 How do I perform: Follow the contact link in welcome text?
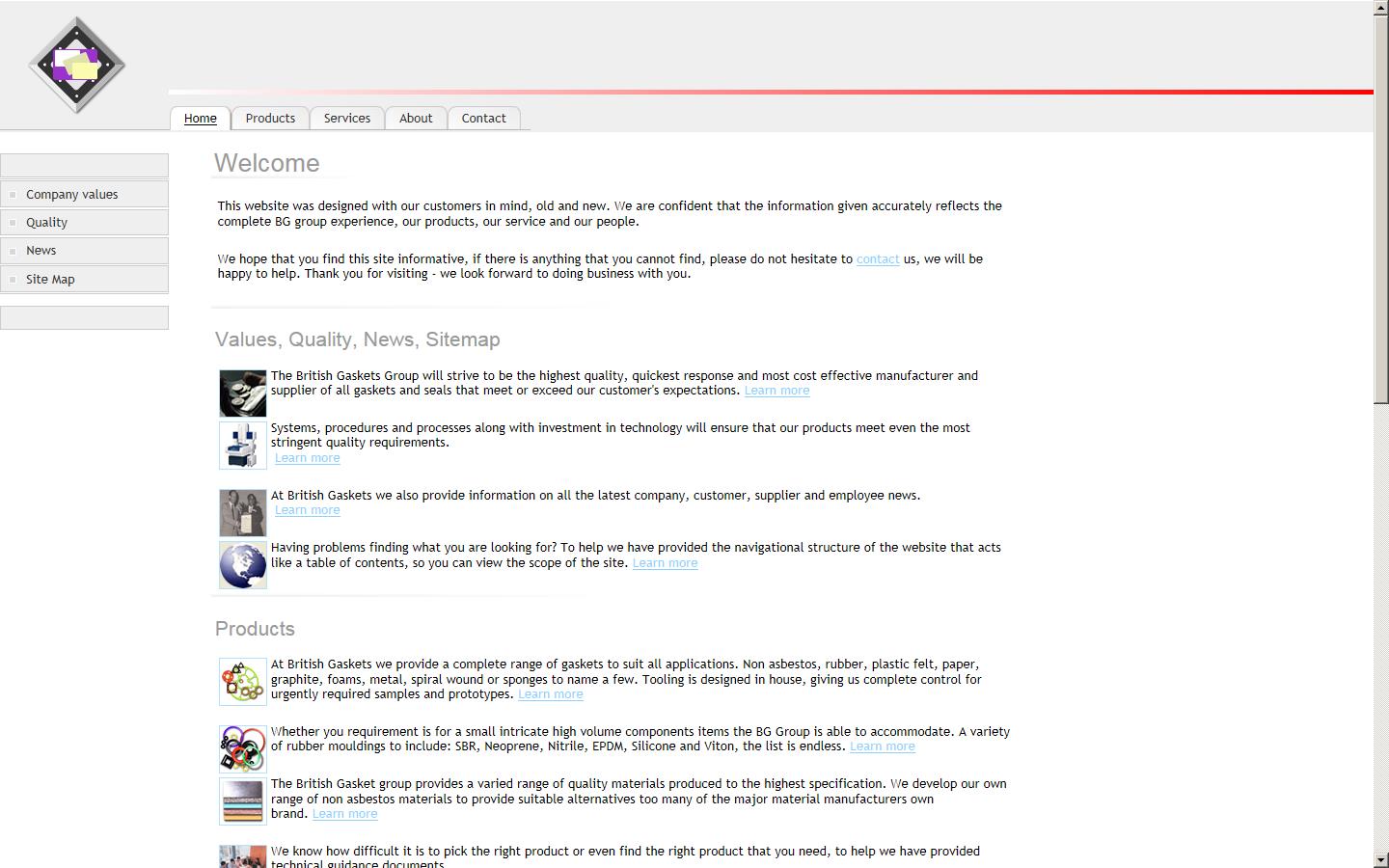click(x=877, y=258)
